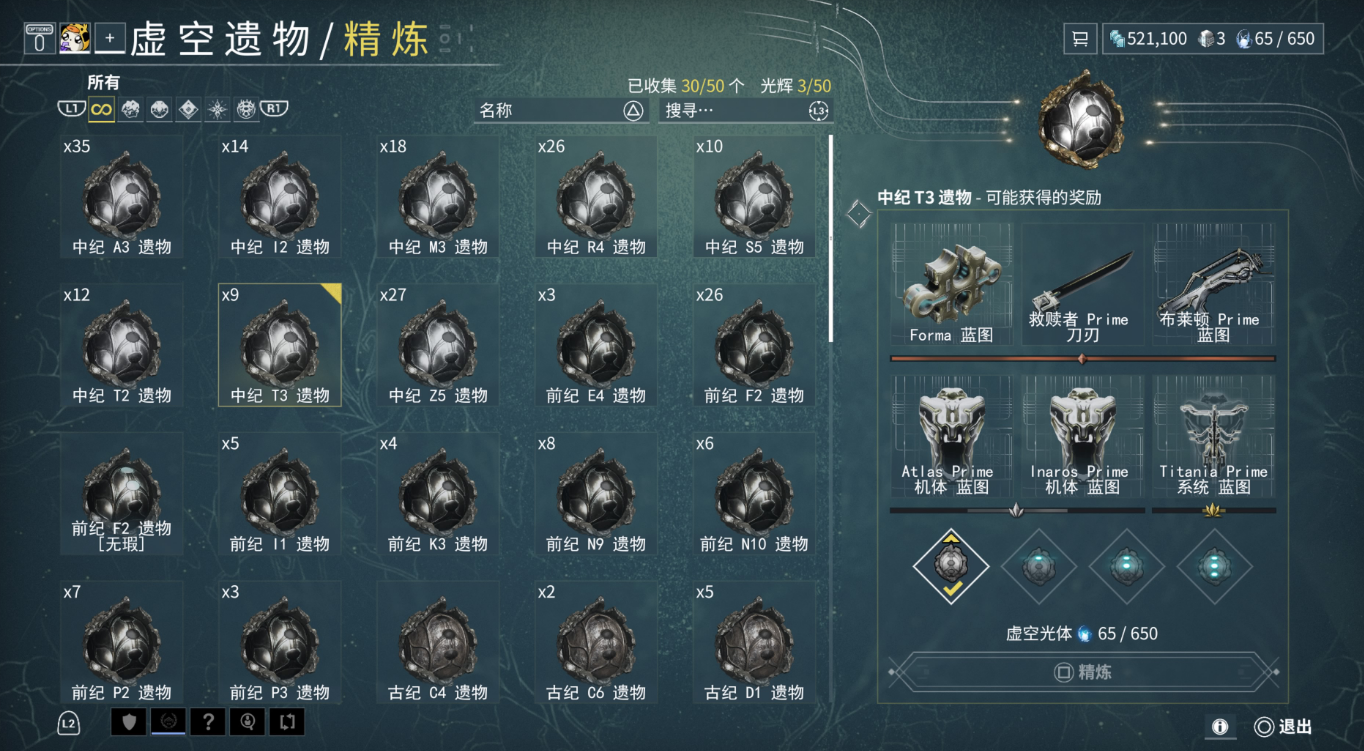Select the intact refinement level diamond
The image size is (1364, 751).
point(951,566)
